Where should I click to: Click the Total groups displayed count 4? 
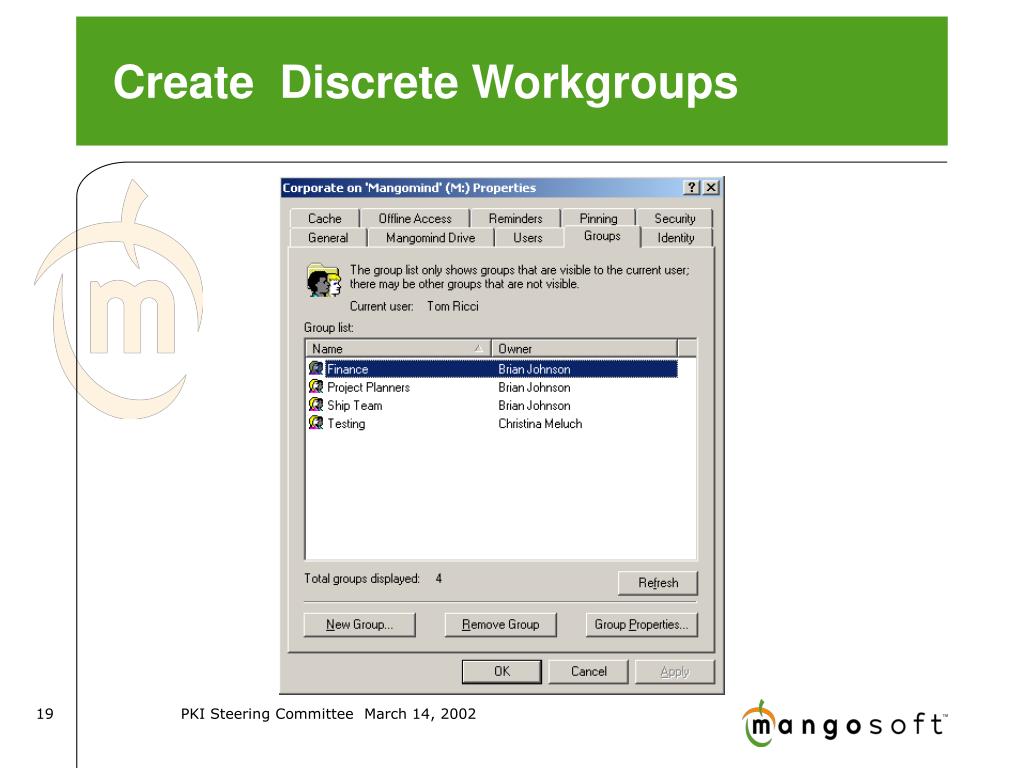(x=439, y=578)
